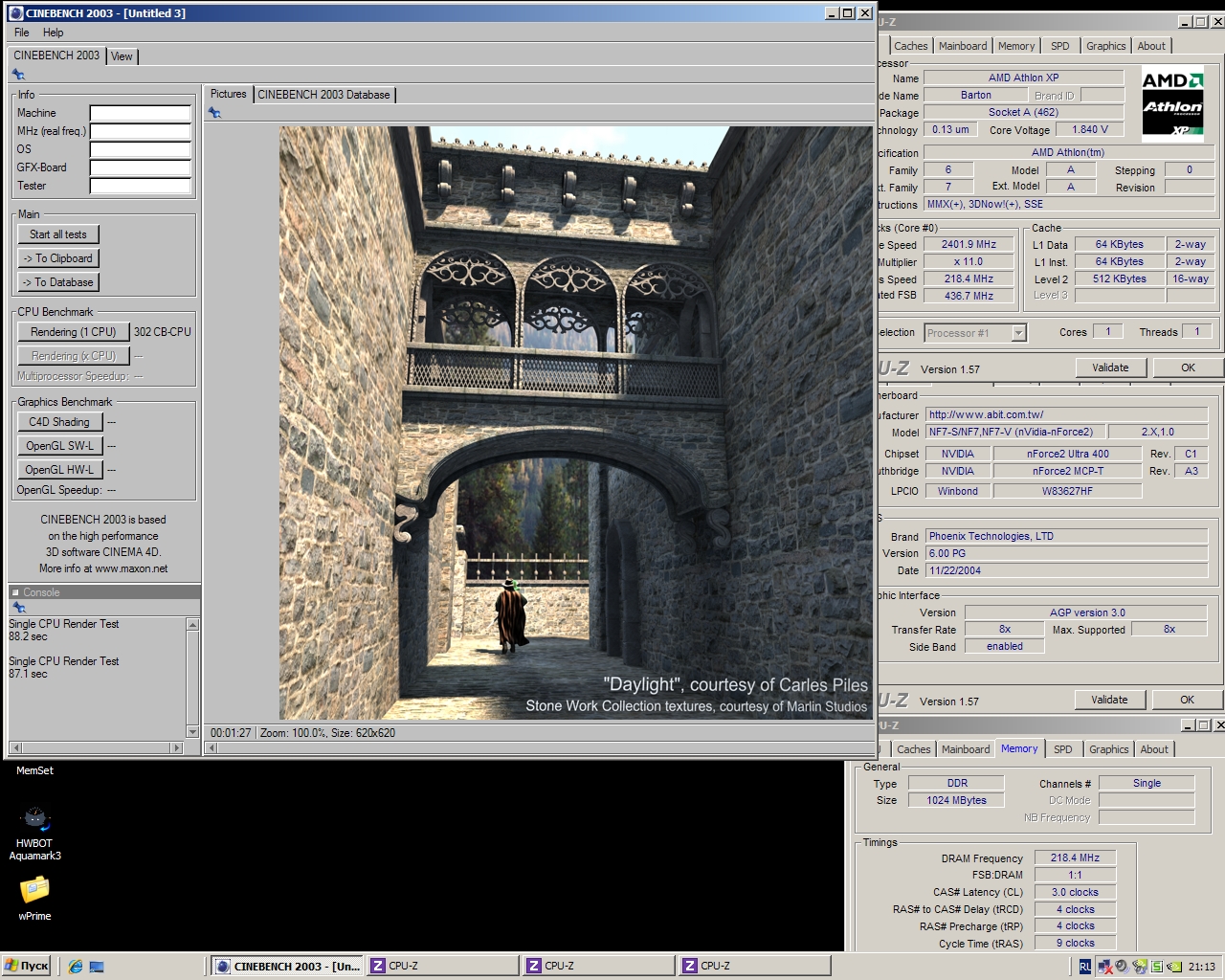Click the Rendering (1 CPU) button

click(73, 332)
